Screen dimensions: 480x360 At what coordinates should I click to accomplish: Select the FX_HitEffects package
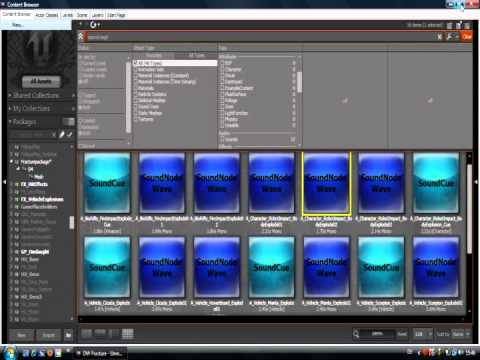[x=34, y=184]
